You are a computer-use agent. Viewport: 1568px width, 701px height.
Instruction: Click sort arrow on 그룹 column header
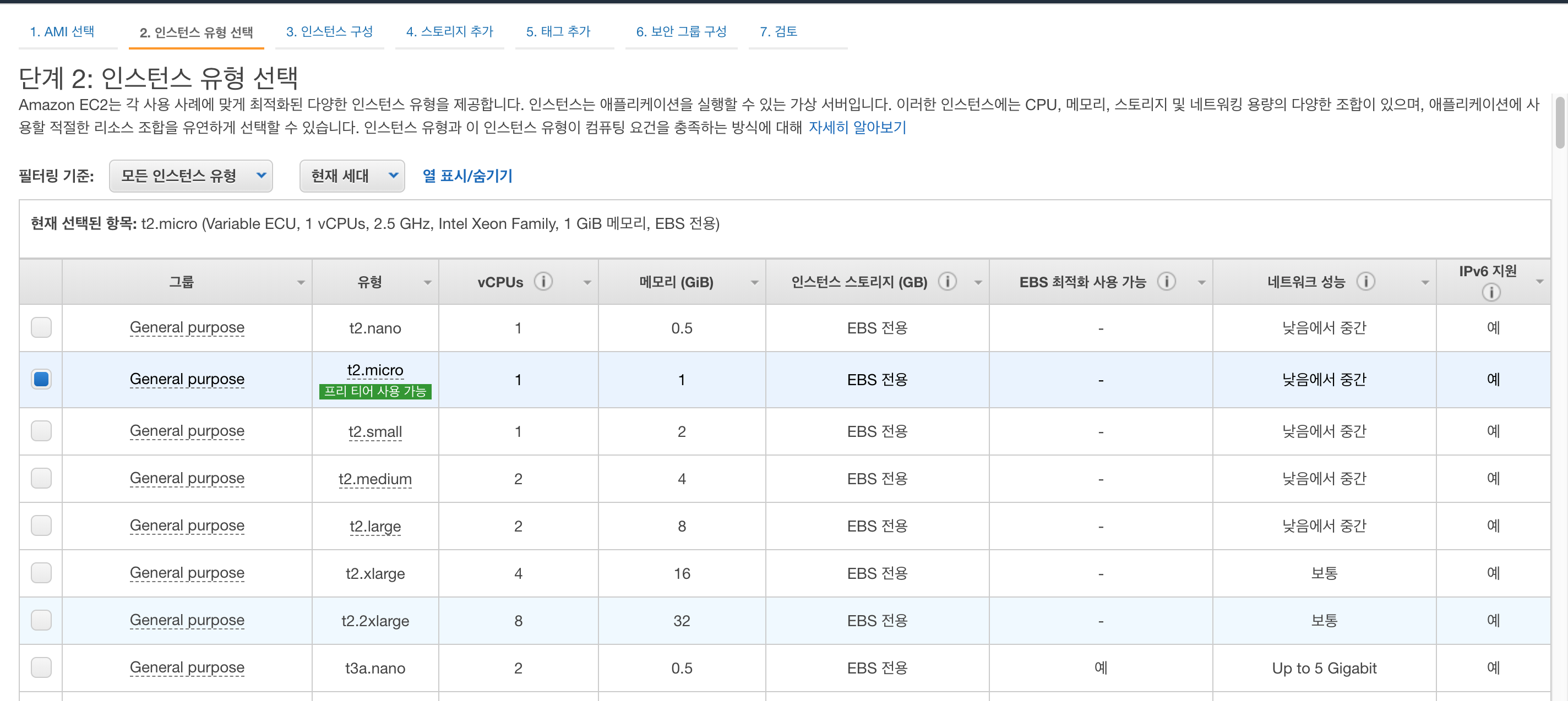click(x=301, y=282)
